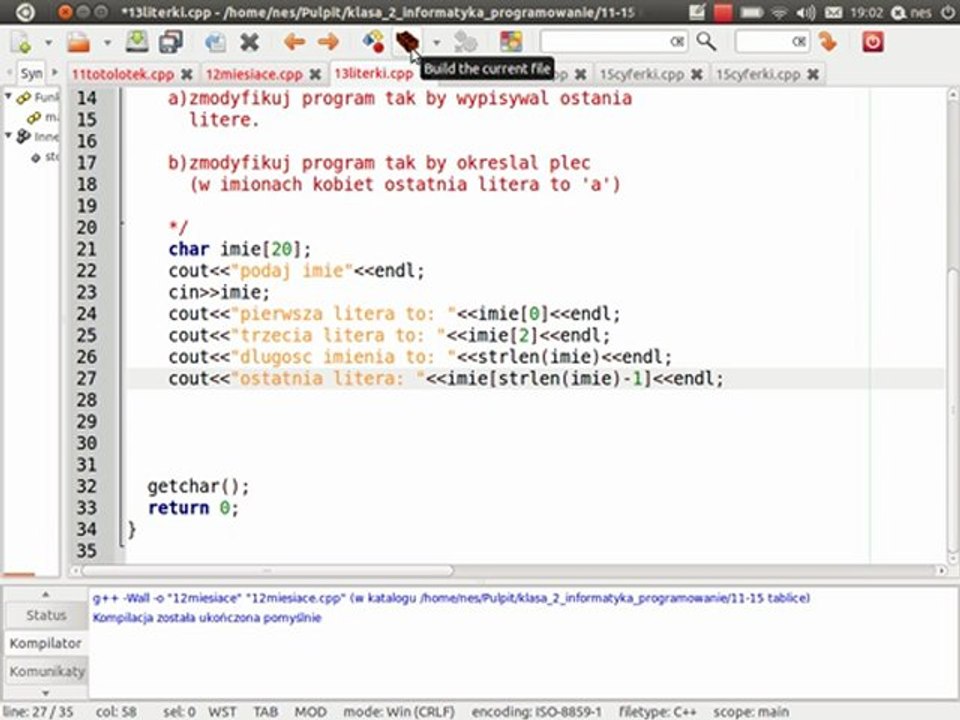Show previous sidebar tab with left arrow
The image size is (960, 720).
[9, 73]
